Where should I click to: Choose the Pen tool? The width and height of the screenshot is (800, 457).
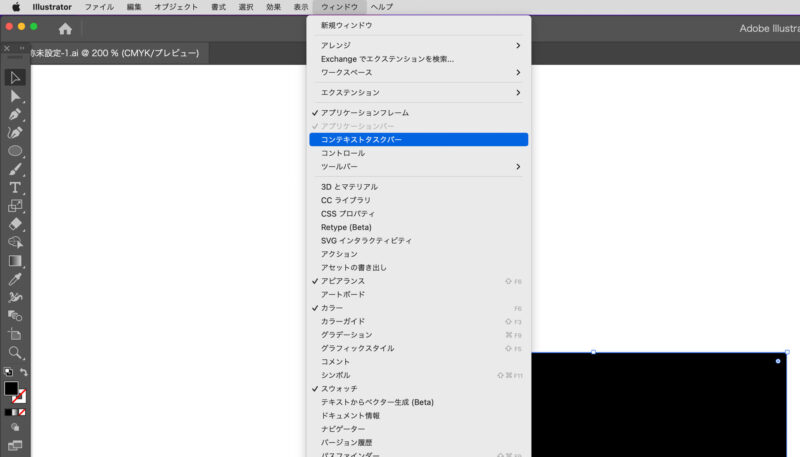tap(16, 114)
